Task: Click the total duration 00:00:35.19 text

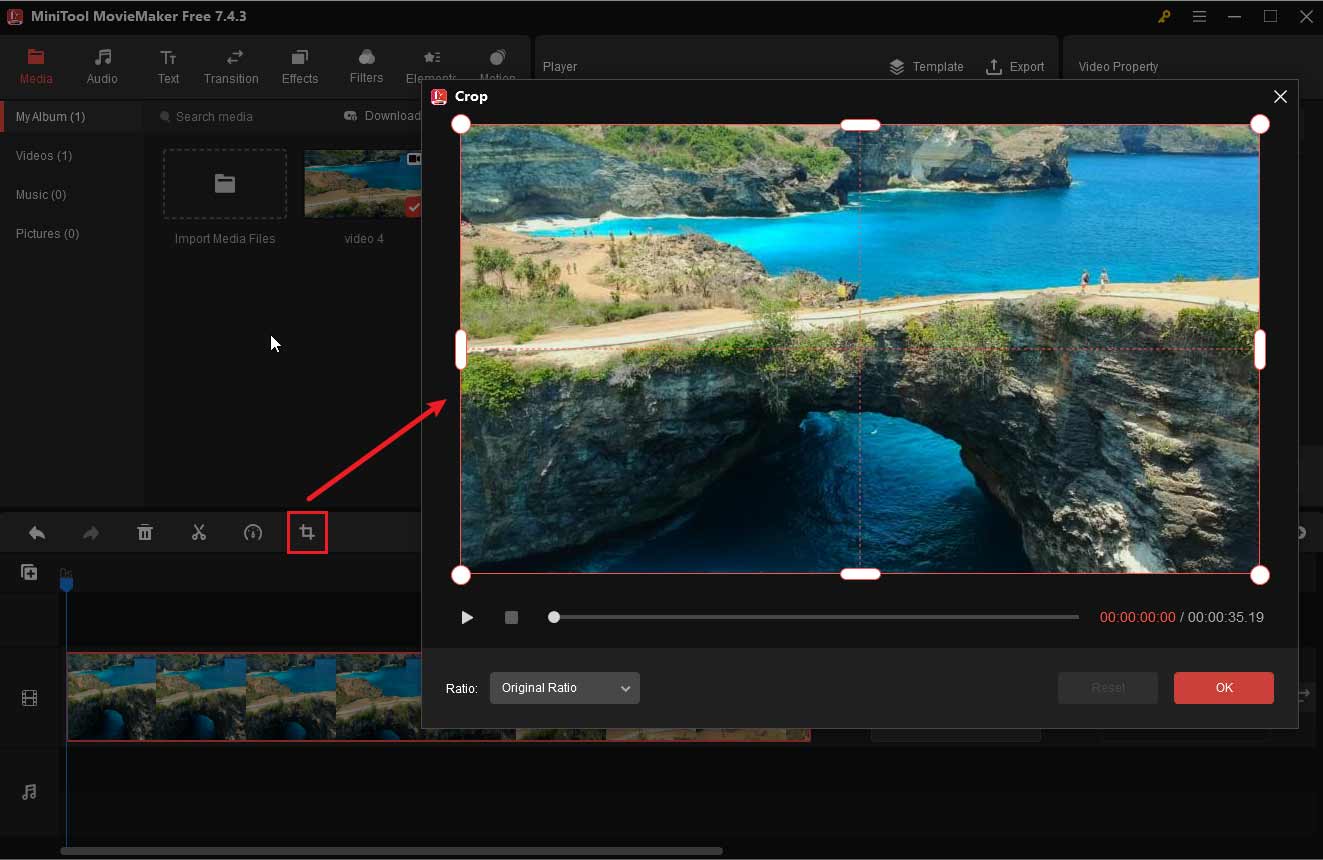Action: click(1226, 618)
